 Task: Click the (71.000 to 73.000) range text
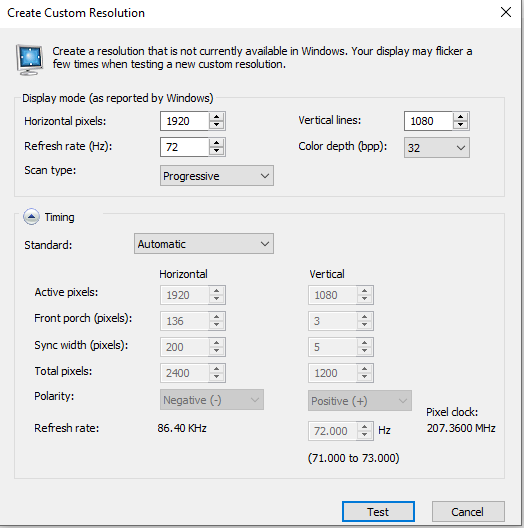[354, 458]
